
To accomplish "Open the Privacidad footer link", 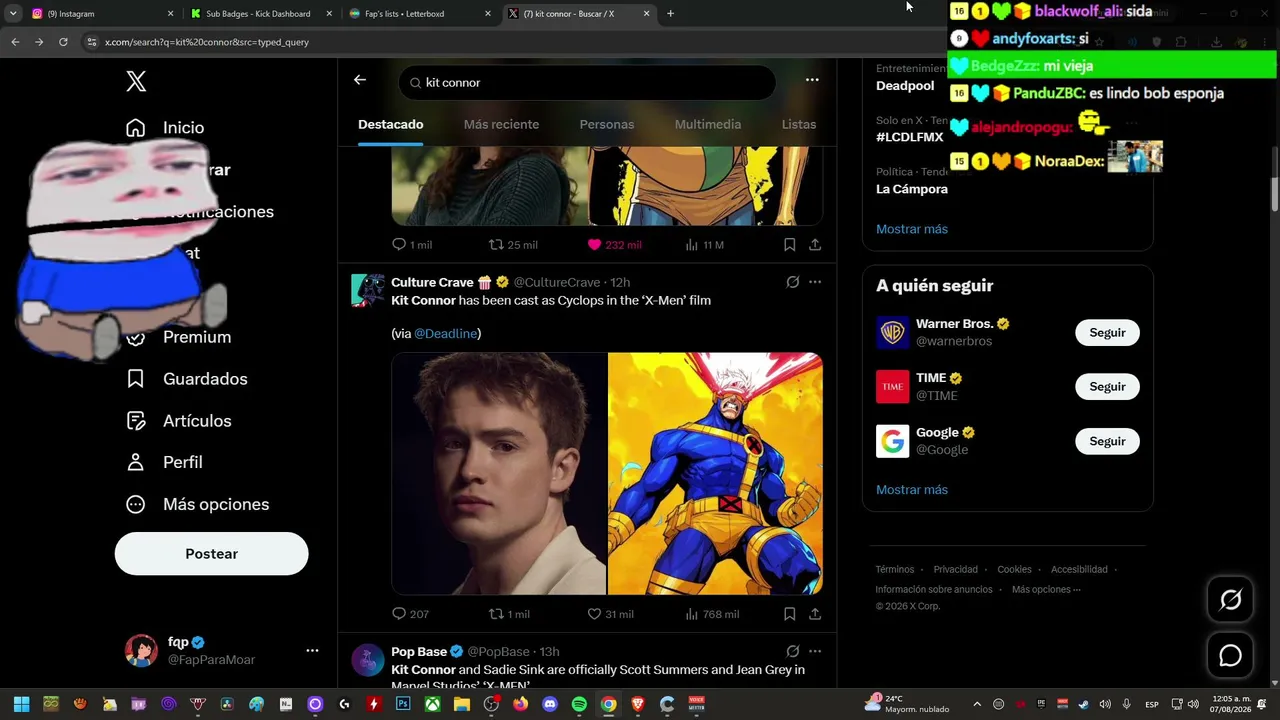I will [956, 570].
